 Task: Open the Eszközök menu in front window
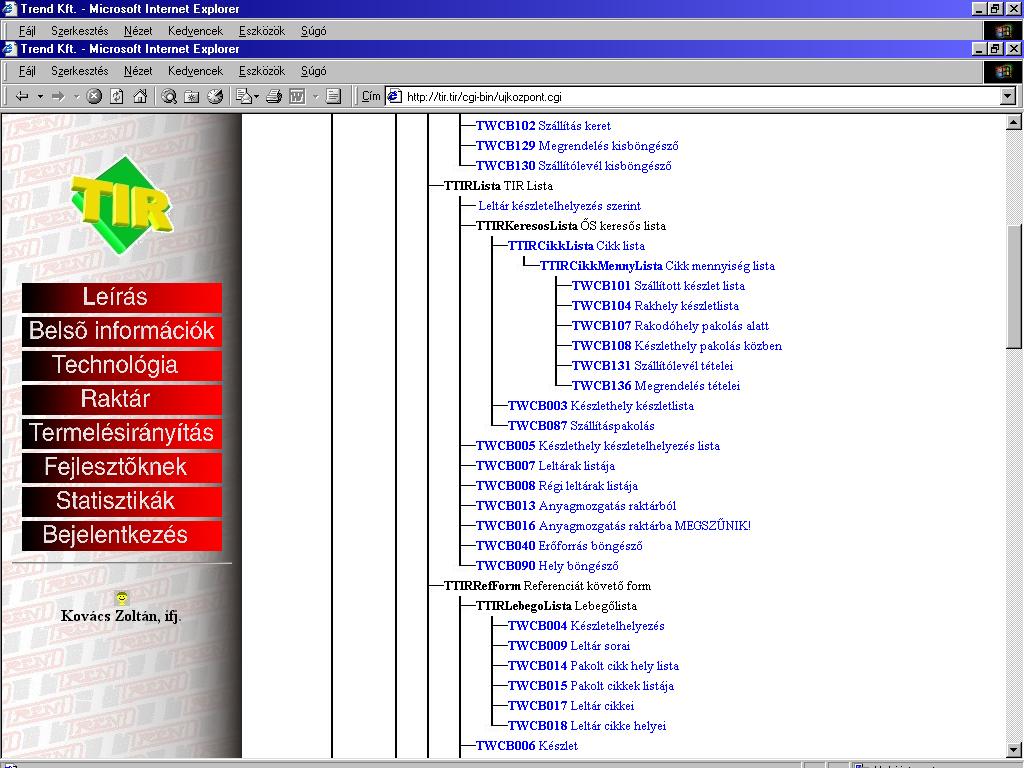point(262,71)
